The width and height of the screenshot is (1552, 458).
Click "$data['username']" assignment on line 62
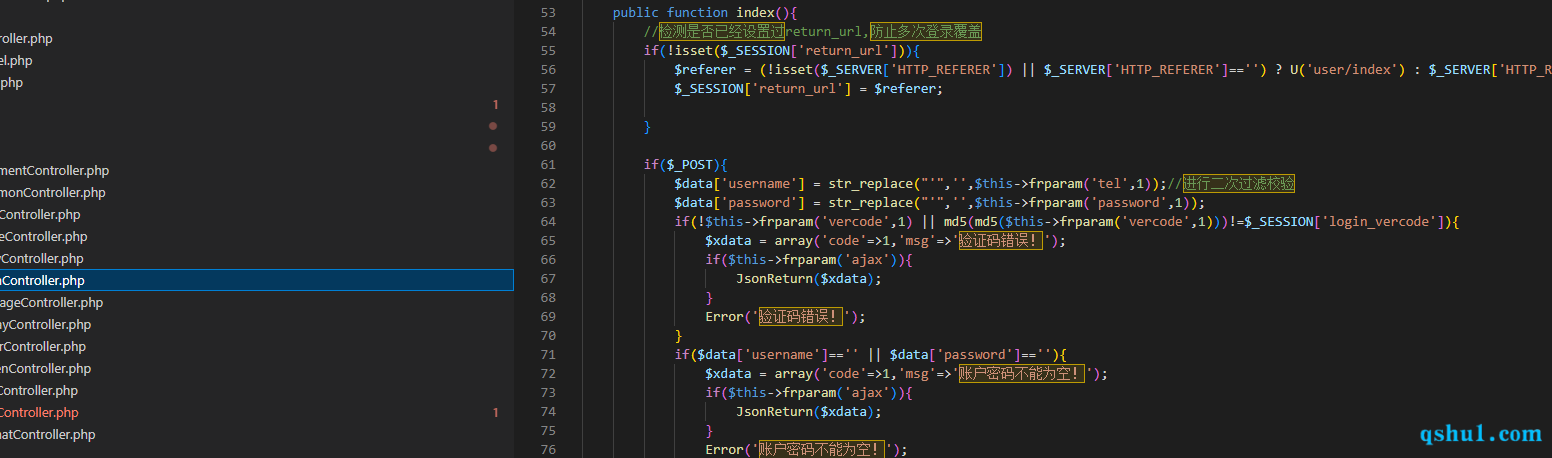740,184
